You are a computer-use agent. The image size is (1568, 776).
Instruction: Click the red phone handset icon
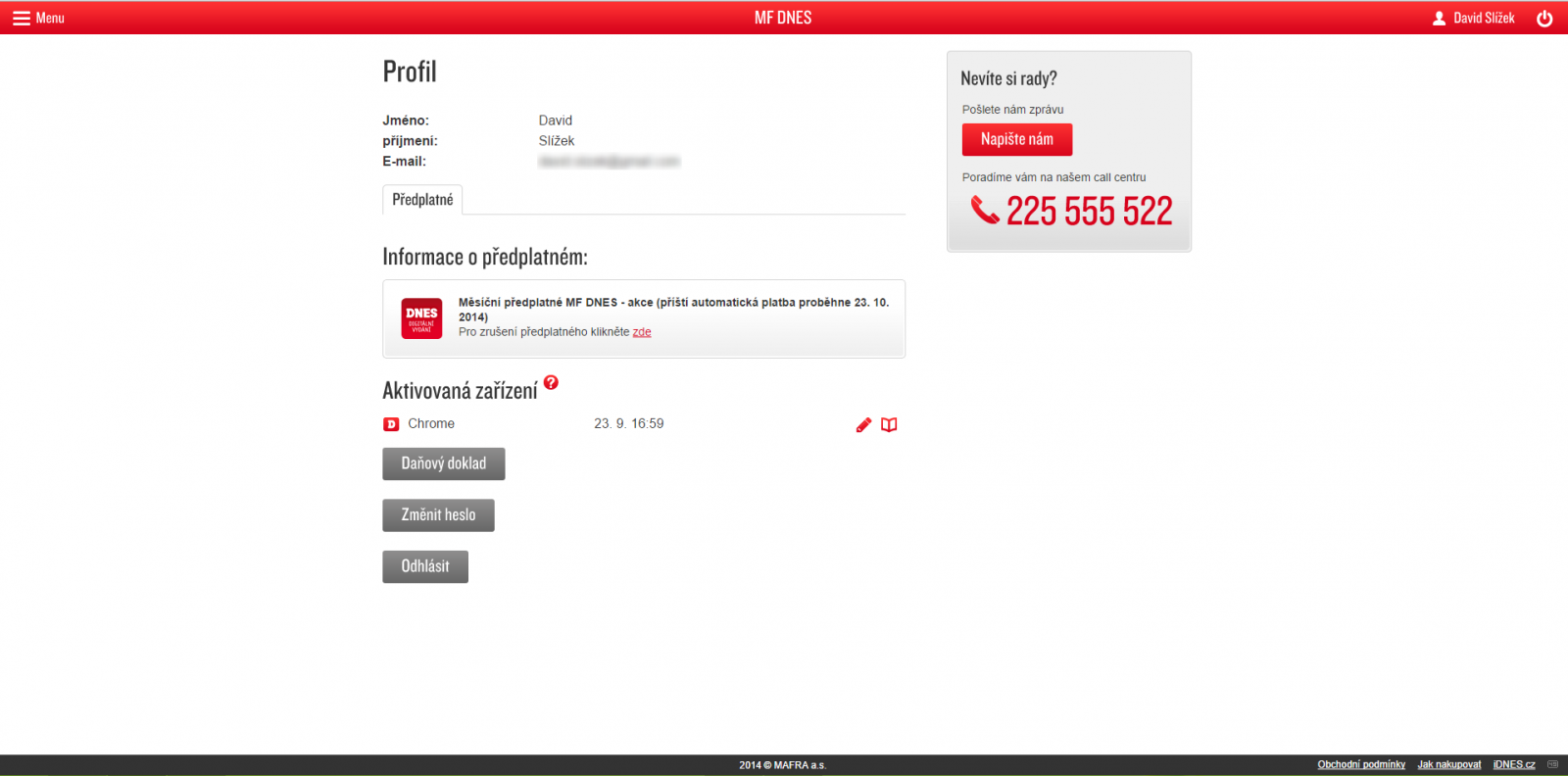[x=985, y=210]
